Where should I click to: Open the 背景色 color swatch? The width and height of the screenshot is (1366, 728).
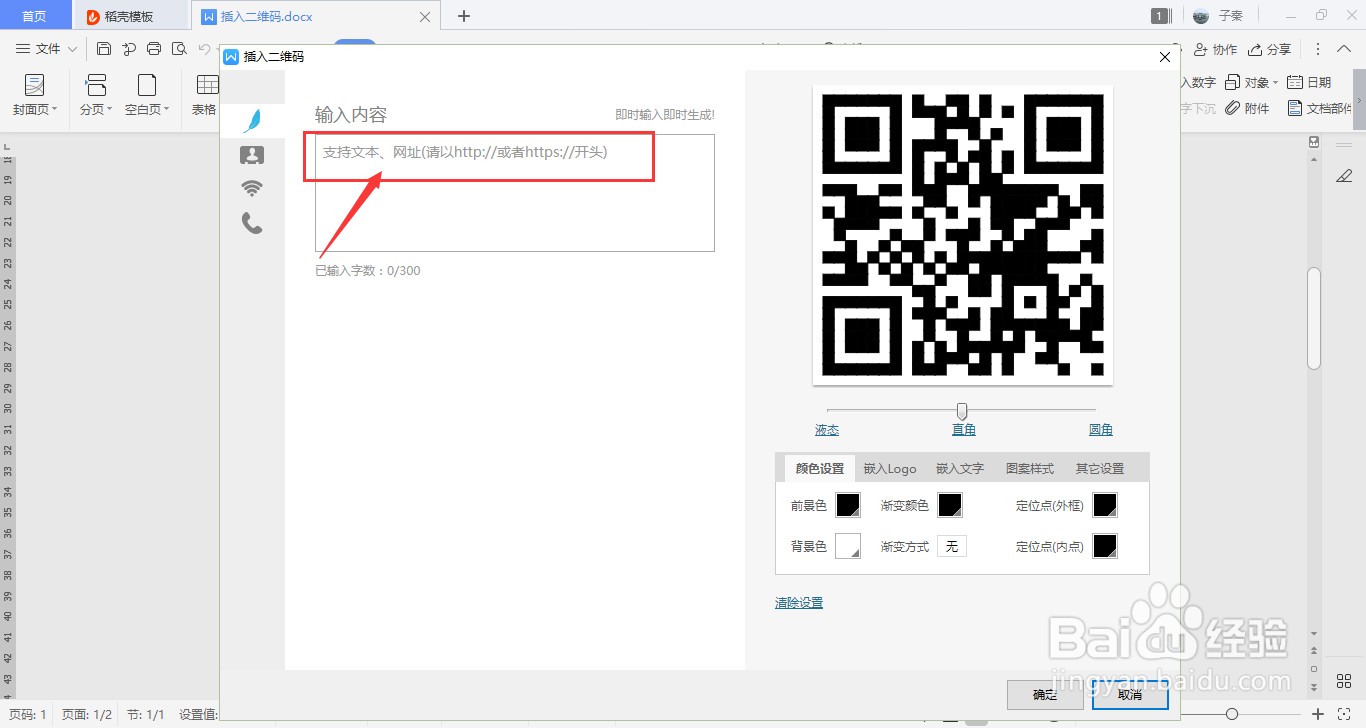[848, 546]
